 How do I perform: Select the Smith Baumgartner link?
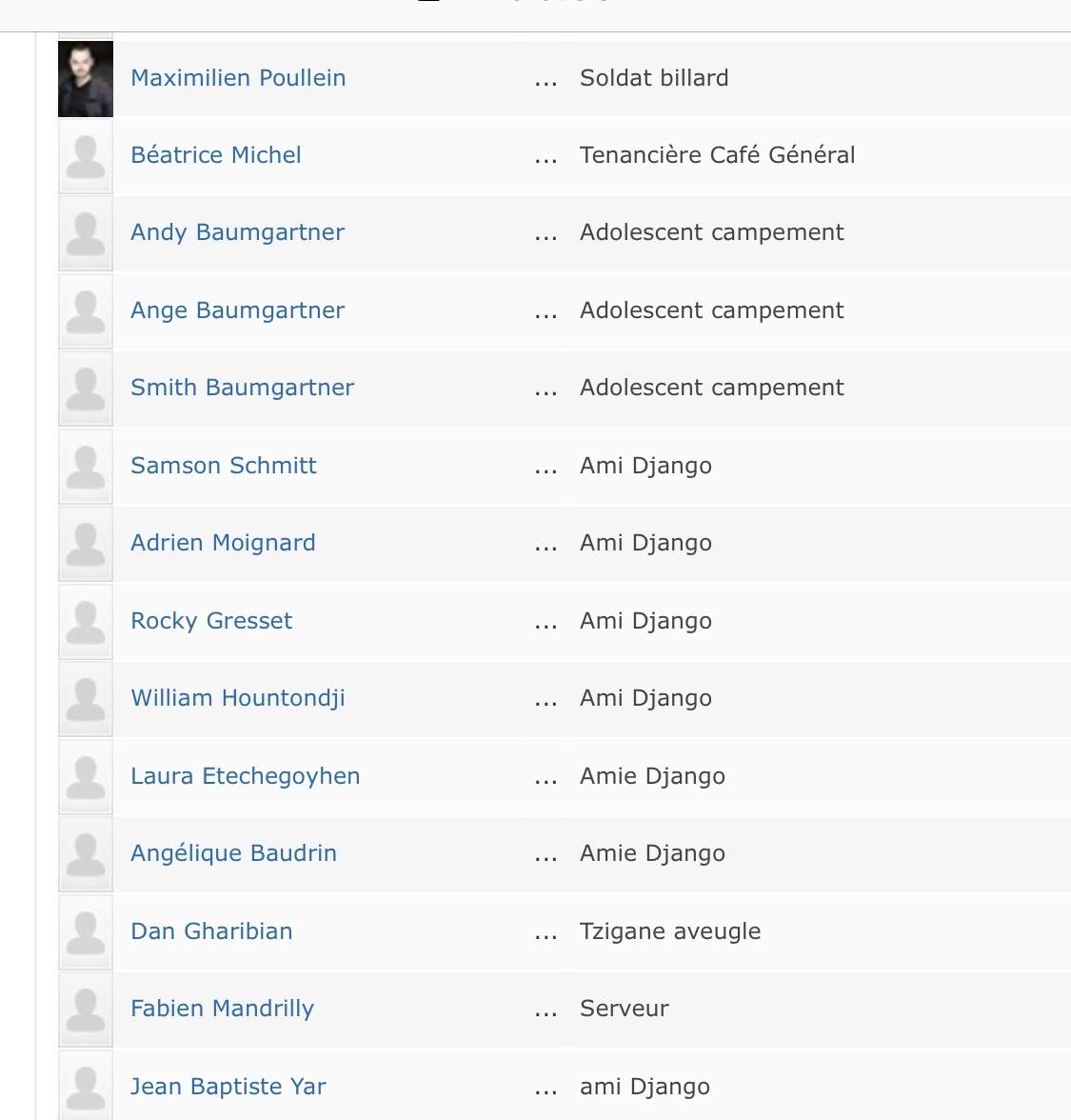point(243,388)
